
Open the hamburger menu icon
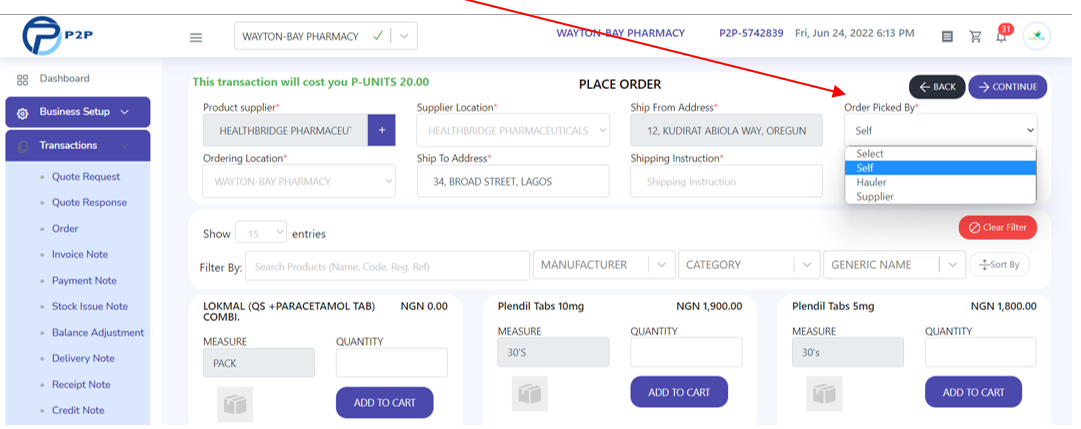pos(196,37)
